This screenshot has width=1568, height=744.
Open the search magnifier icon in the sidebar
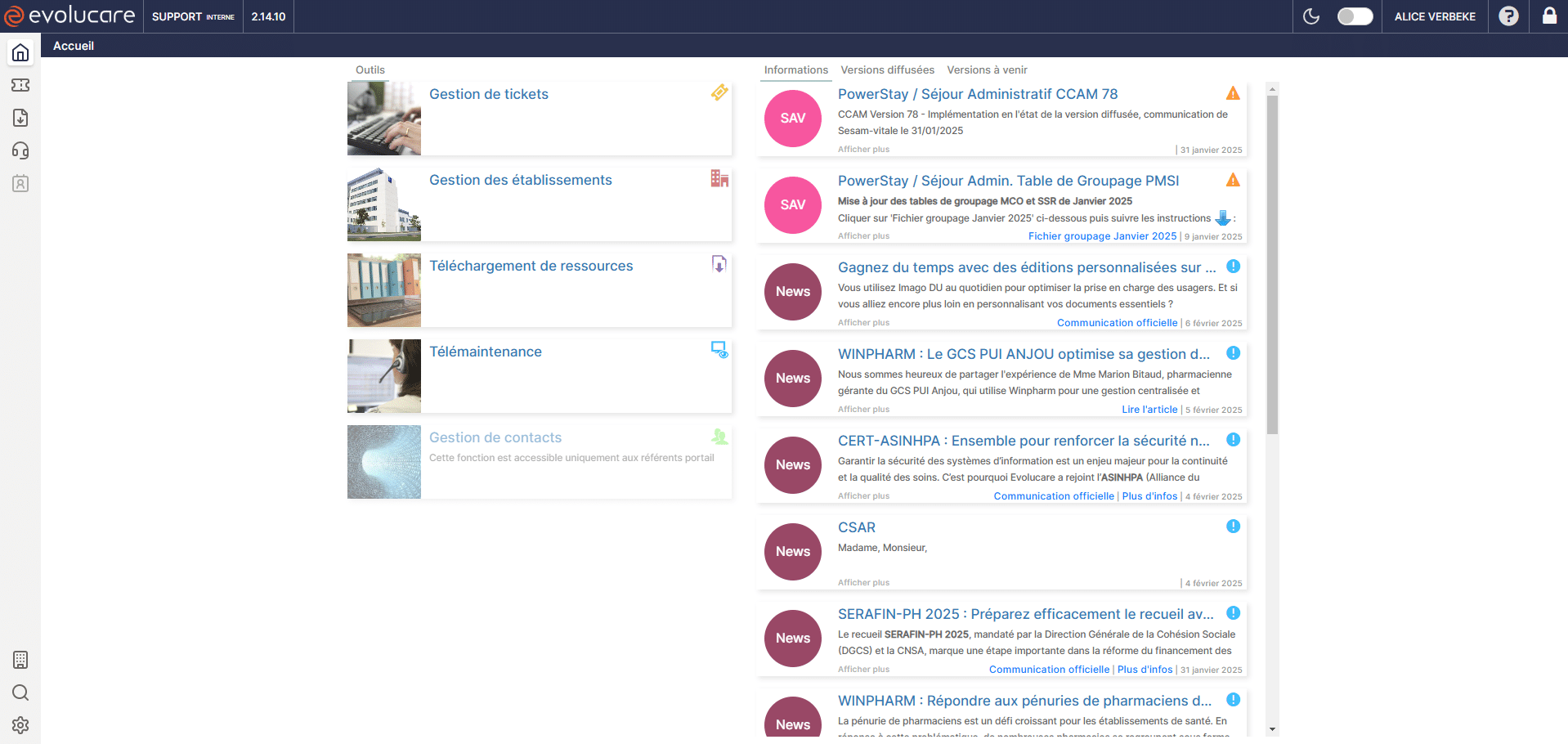[x=20, y=692]
